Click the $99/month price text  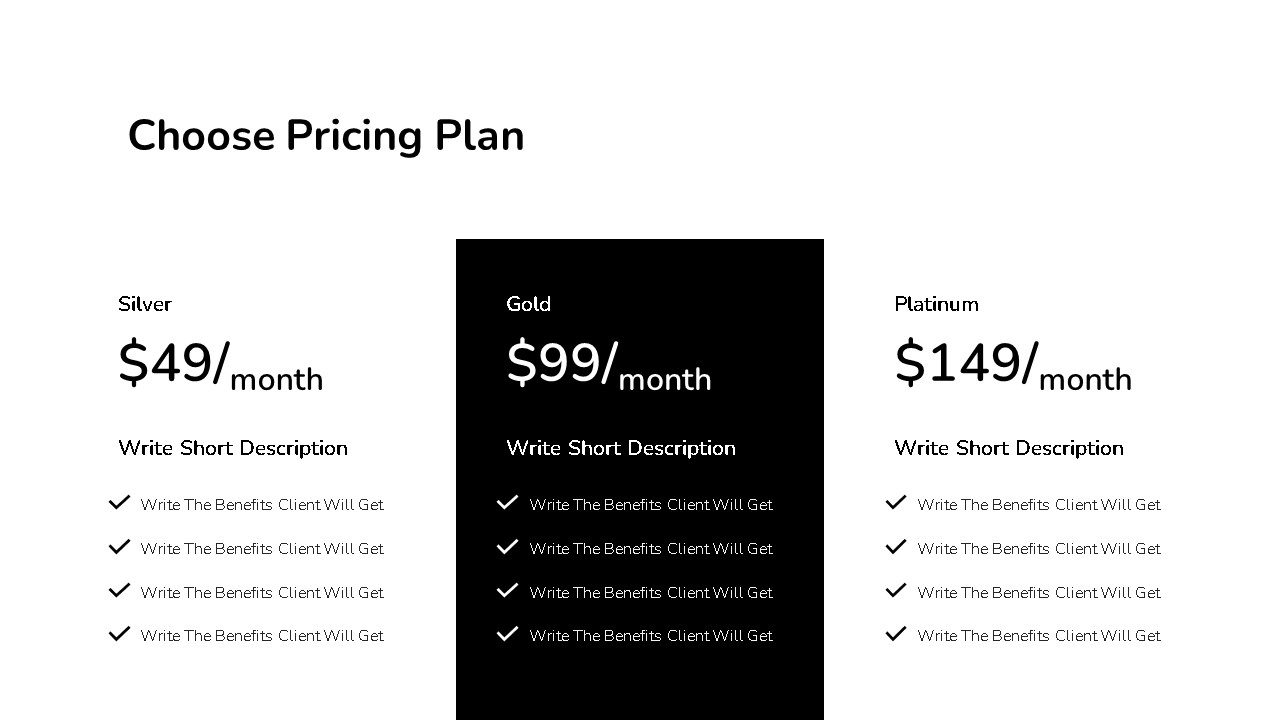coord(608,365)
